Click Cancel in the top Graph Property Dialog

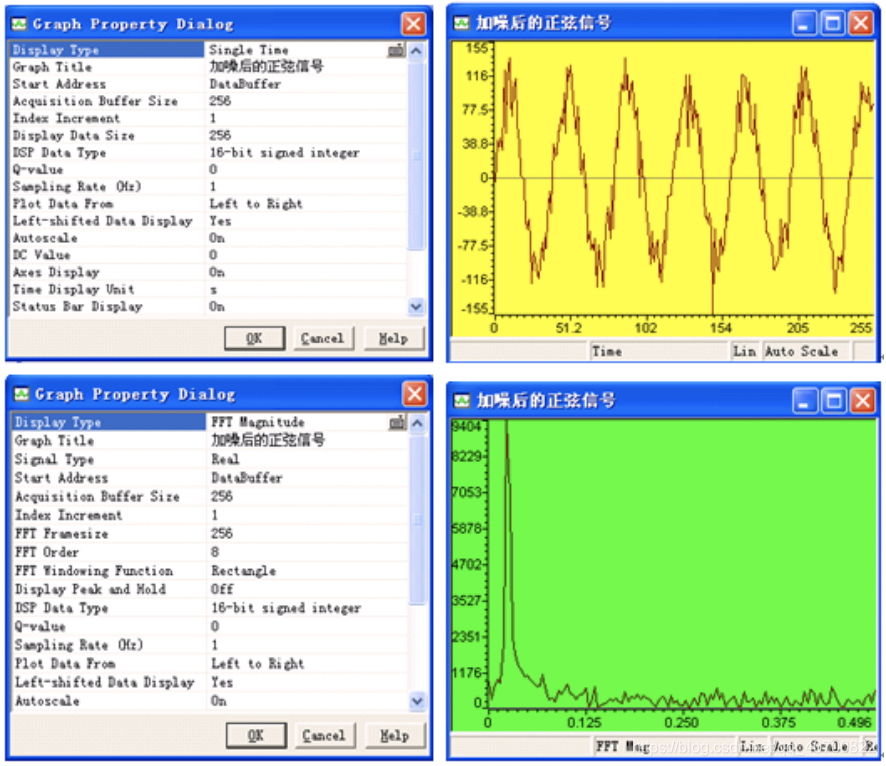323,338
